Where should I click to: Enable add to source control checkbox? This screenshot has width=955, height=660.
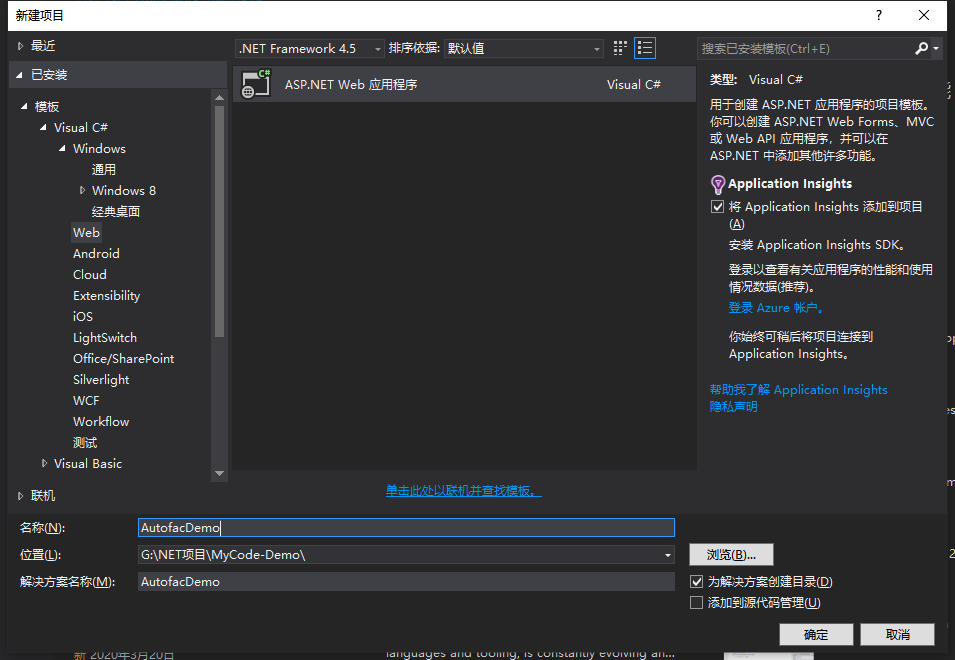697,603
